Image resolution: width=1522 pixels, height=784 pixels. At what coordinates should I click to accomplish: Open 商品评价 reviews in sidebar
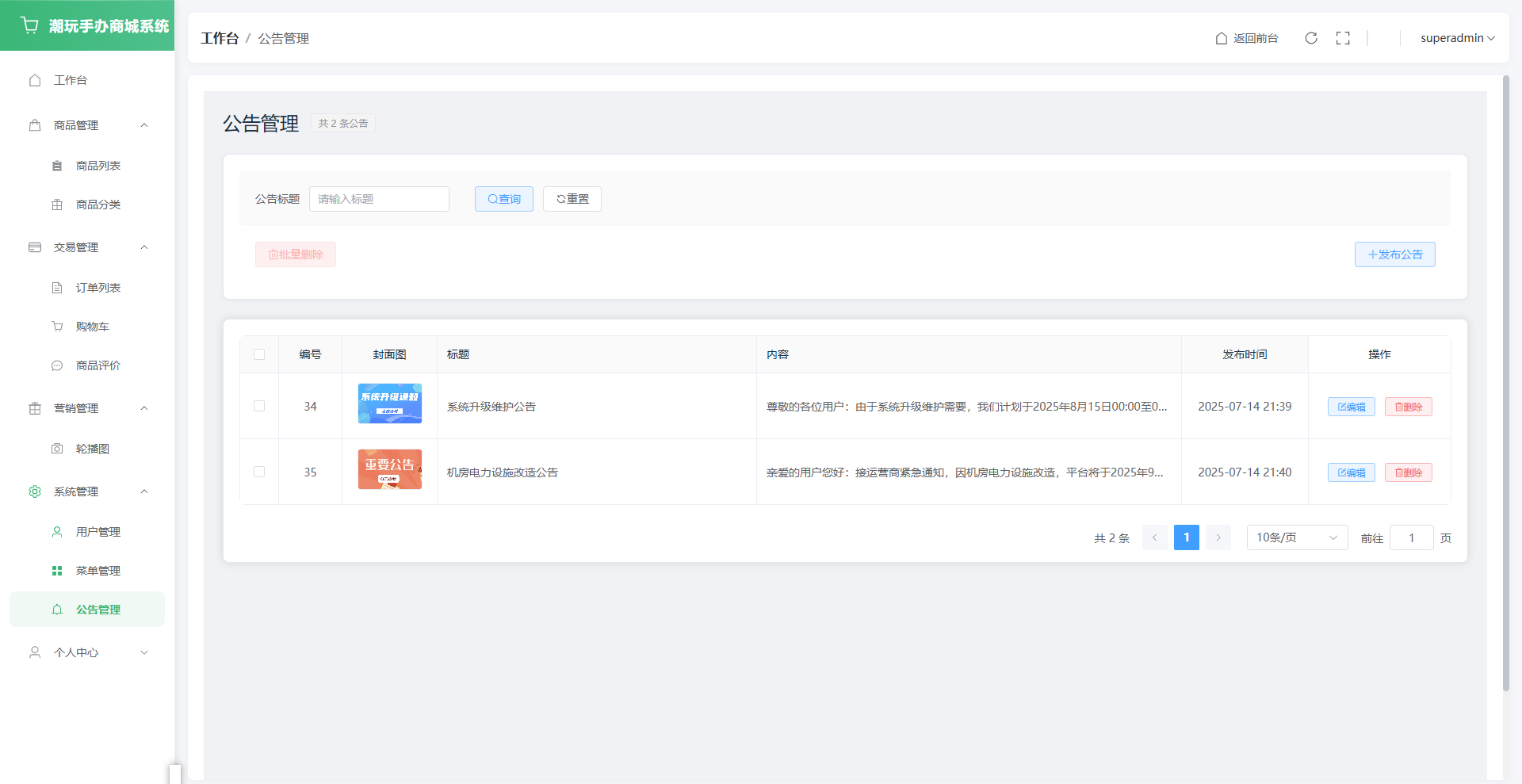98,365
